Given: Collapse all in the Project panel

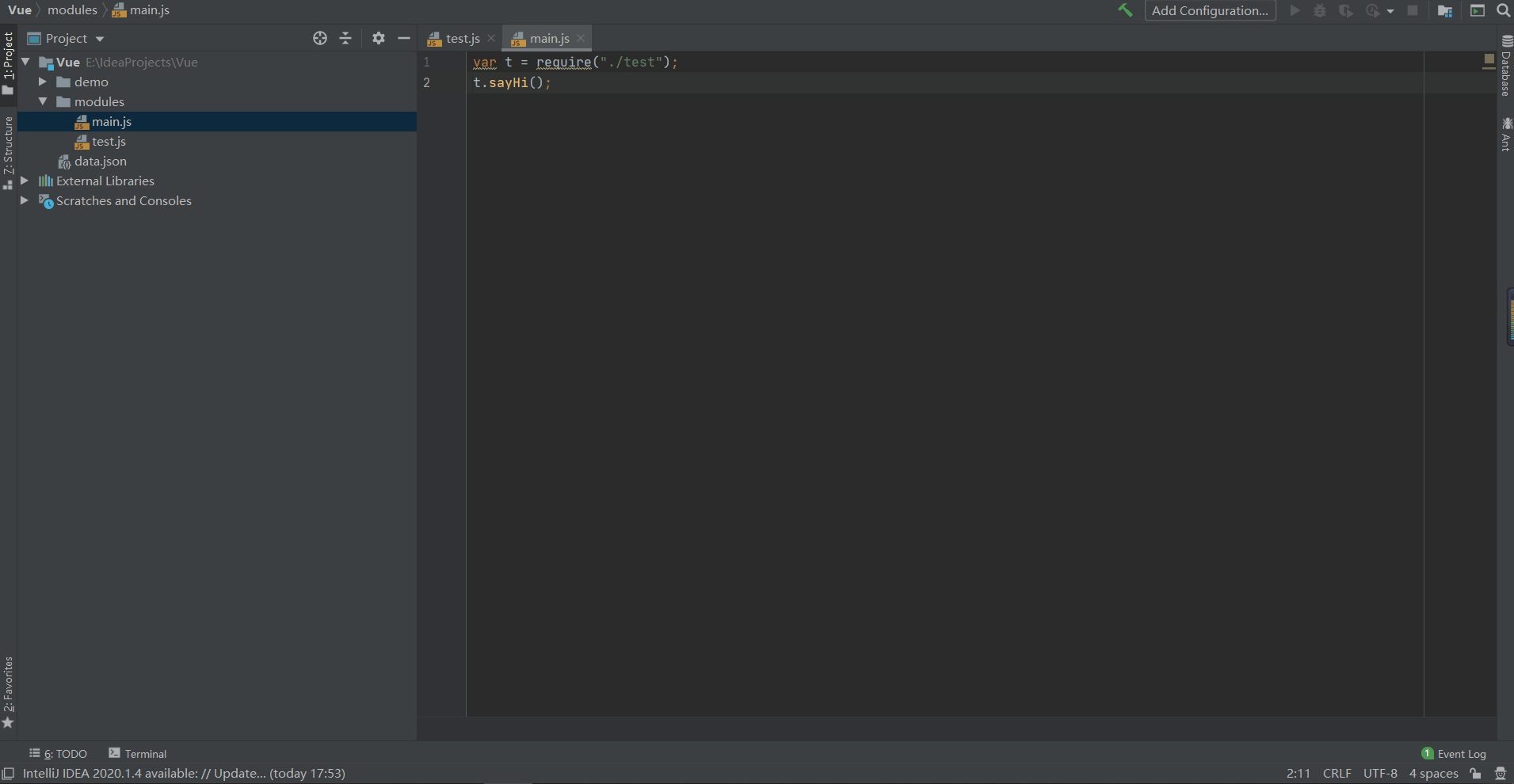Looking at the screenshot, I should click(345, 38).
